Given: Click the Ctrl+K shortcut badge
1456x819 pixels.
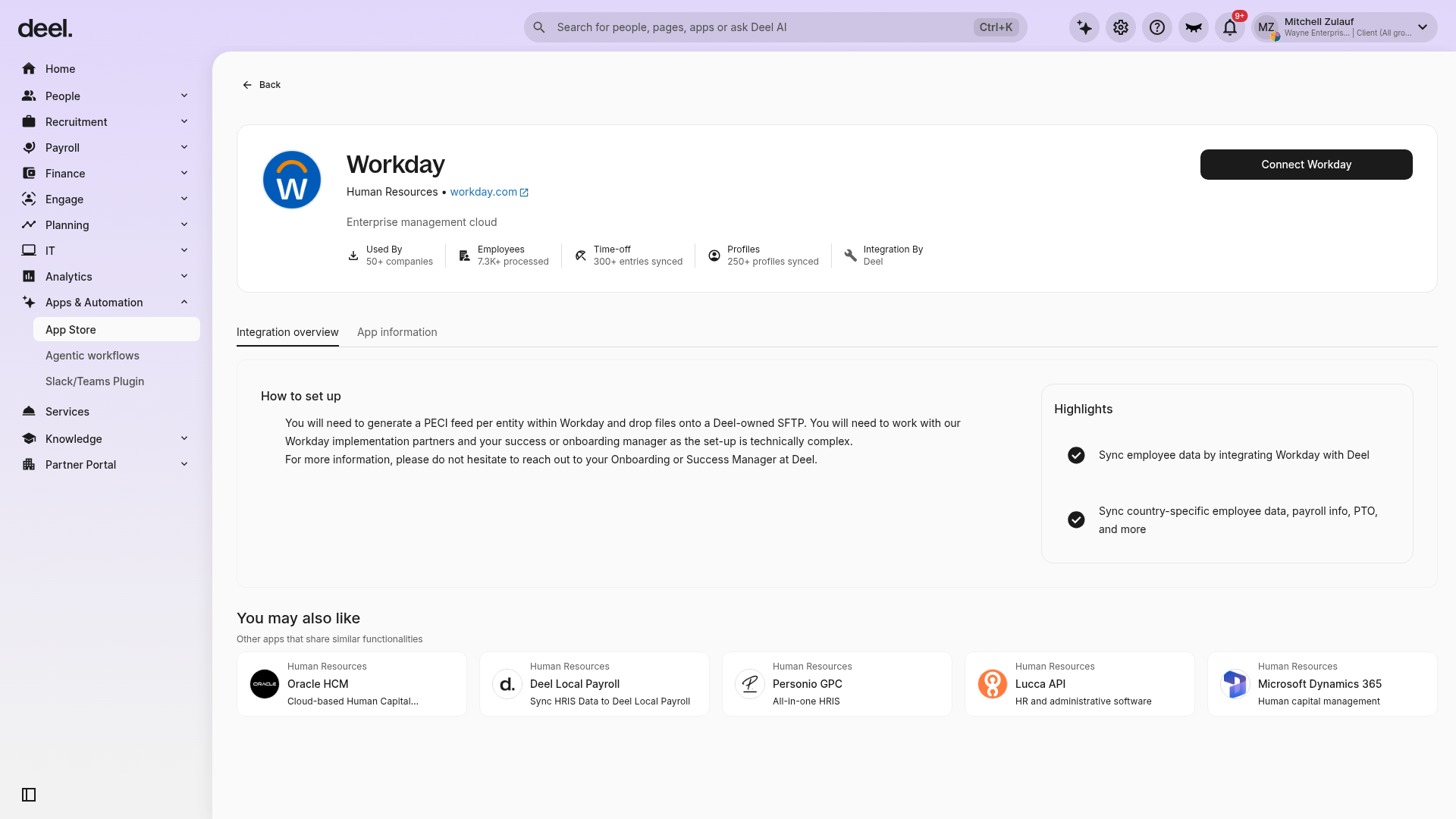Looking at the screenshot, I should click(x=996, y=27).
